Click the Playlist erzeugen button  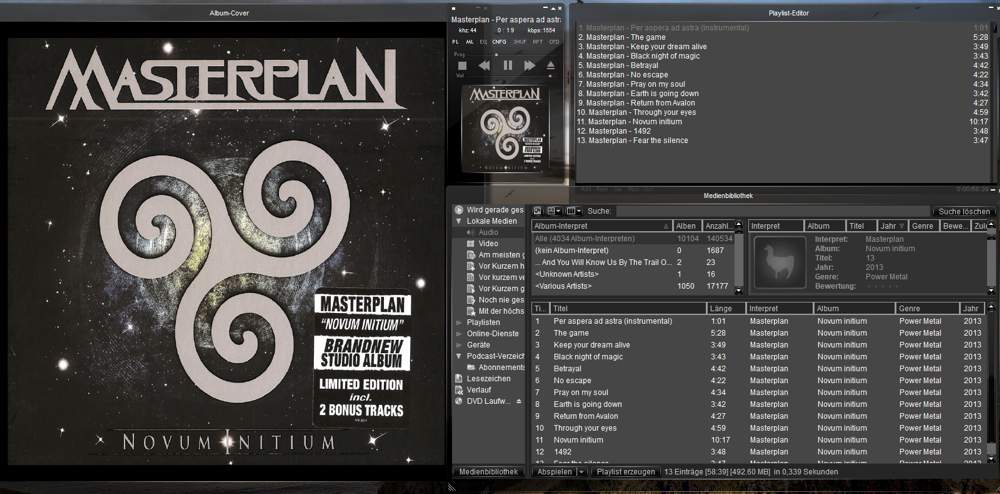[x=626, y=471]
